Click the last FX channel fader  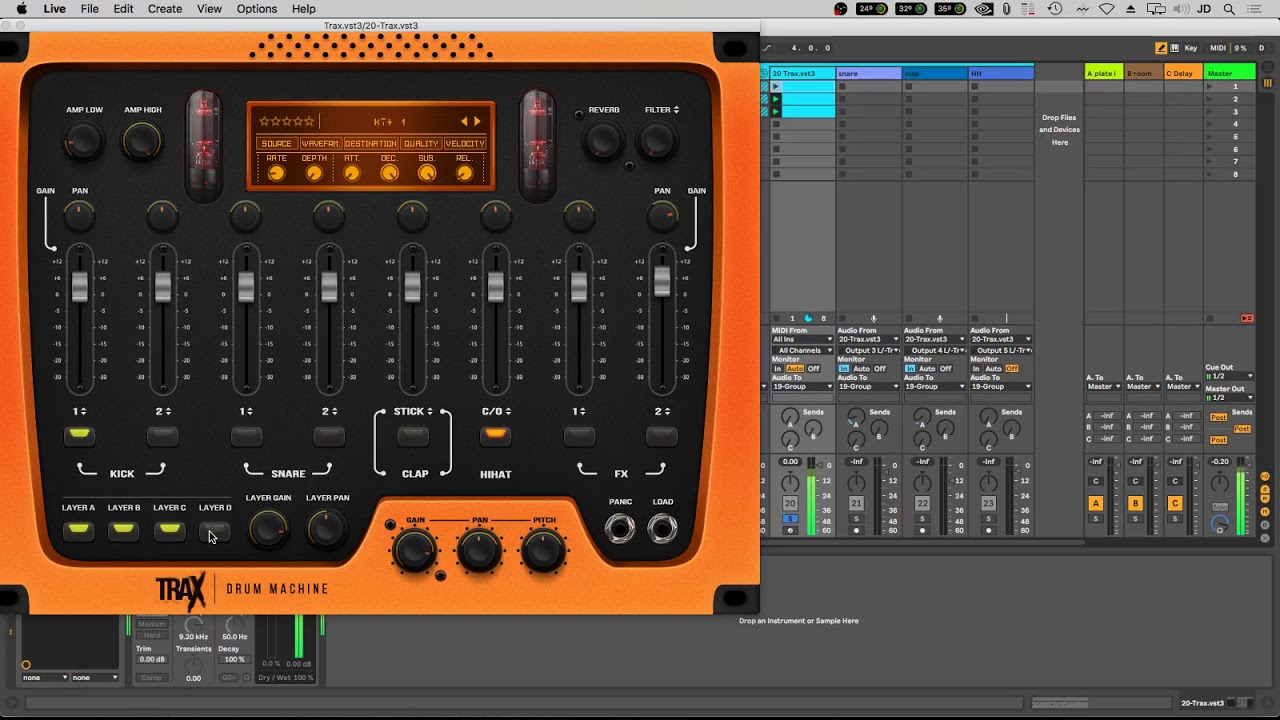coord(662,281)
